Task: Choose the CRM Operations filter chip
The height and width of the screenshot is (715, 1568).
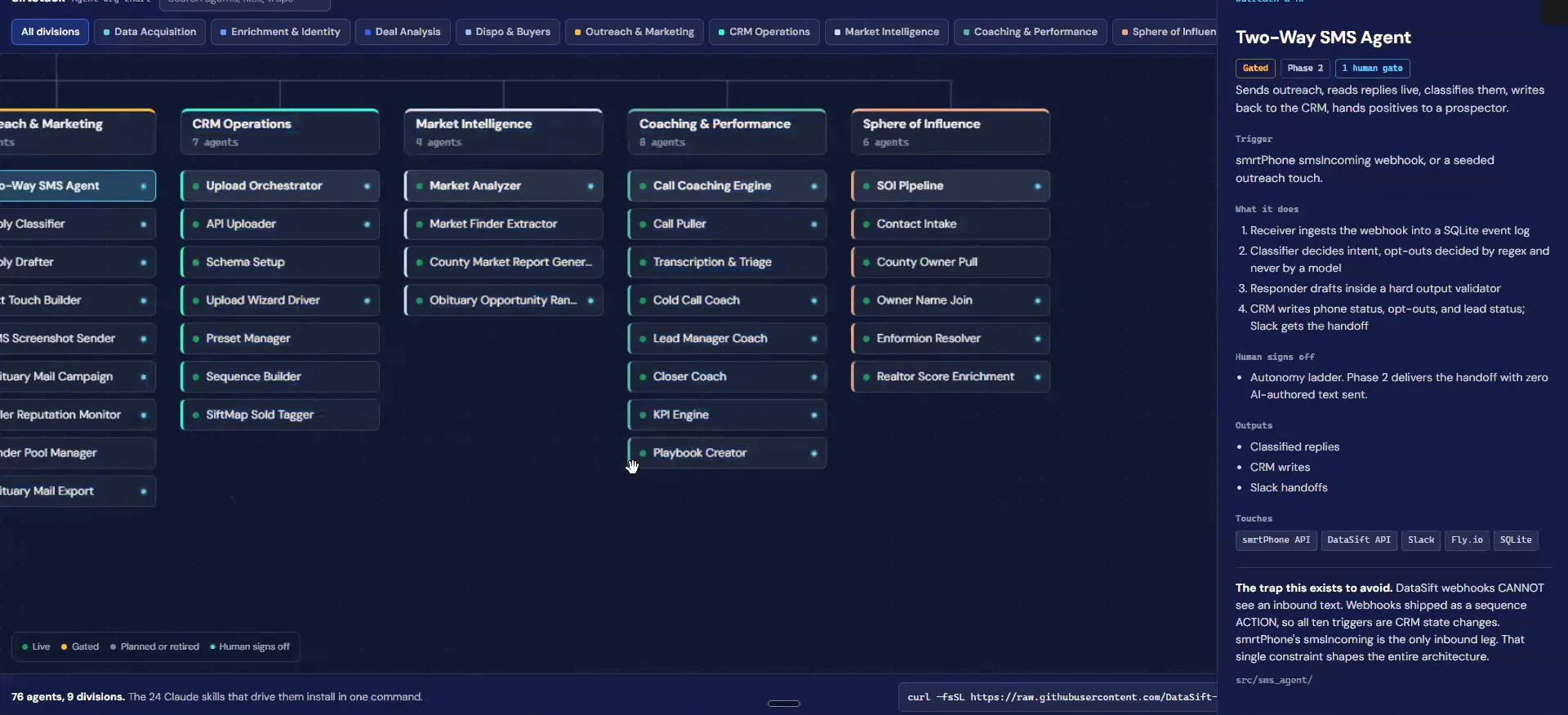Action: click(x=764, y=32)
